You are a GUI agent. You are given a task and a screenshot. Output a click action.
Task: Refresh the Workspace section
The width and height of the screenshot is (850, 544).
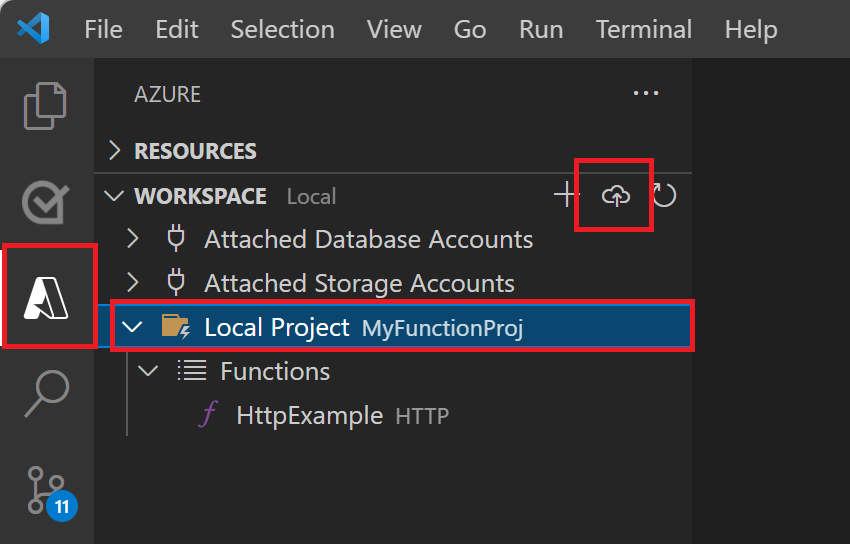coord(664,195)
